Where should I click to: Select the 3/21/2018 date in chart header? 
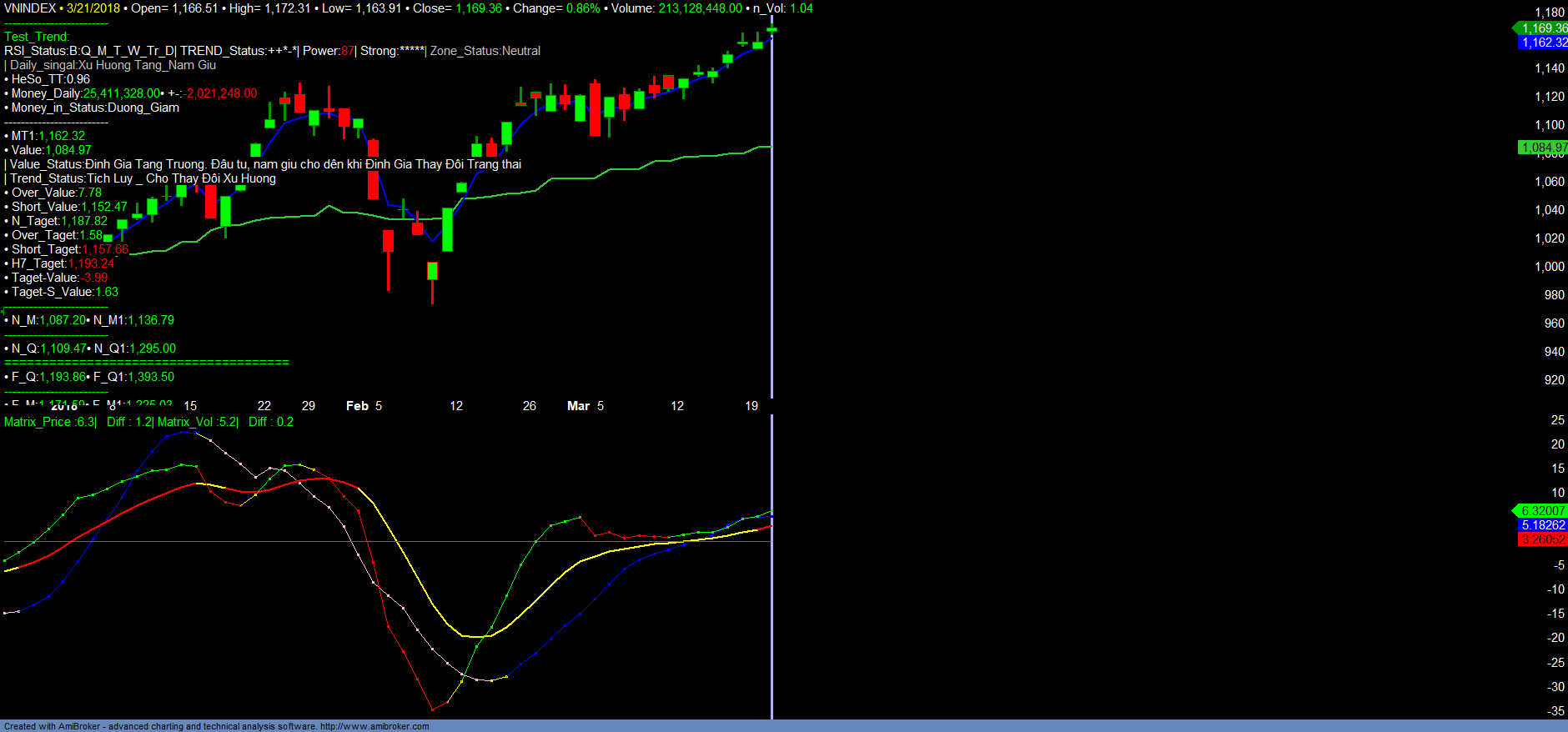(x=93, y=8)
